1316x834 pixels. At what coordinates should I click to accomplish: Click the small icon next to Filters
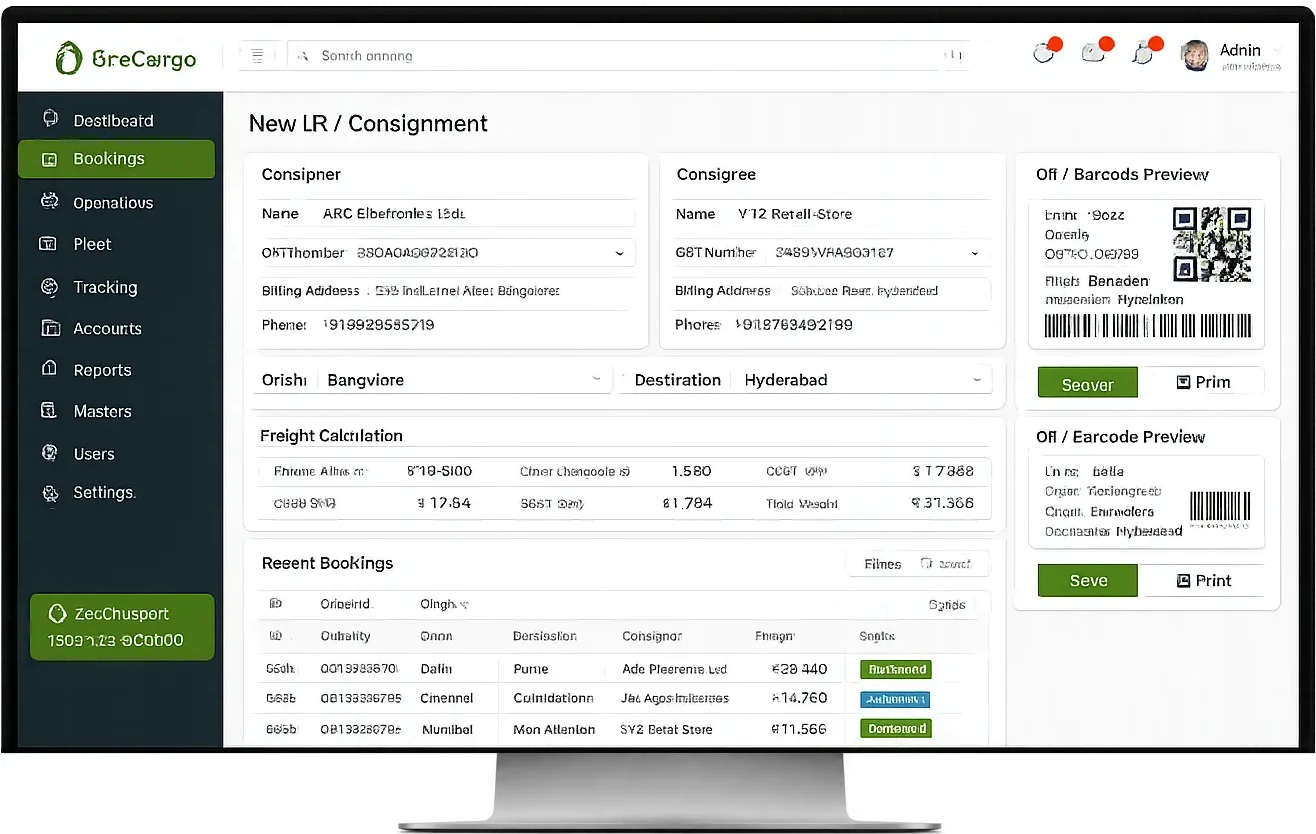[926, 564]
